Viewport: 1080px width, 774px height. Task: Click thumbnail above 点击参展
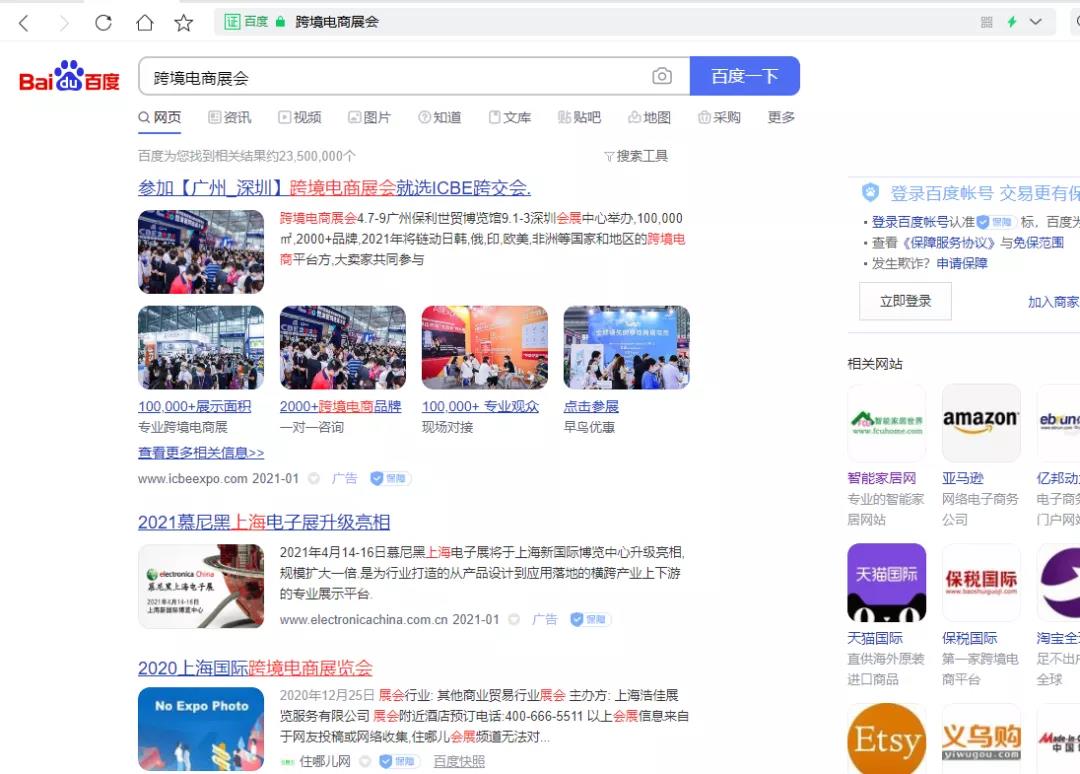tap(626, 348)
